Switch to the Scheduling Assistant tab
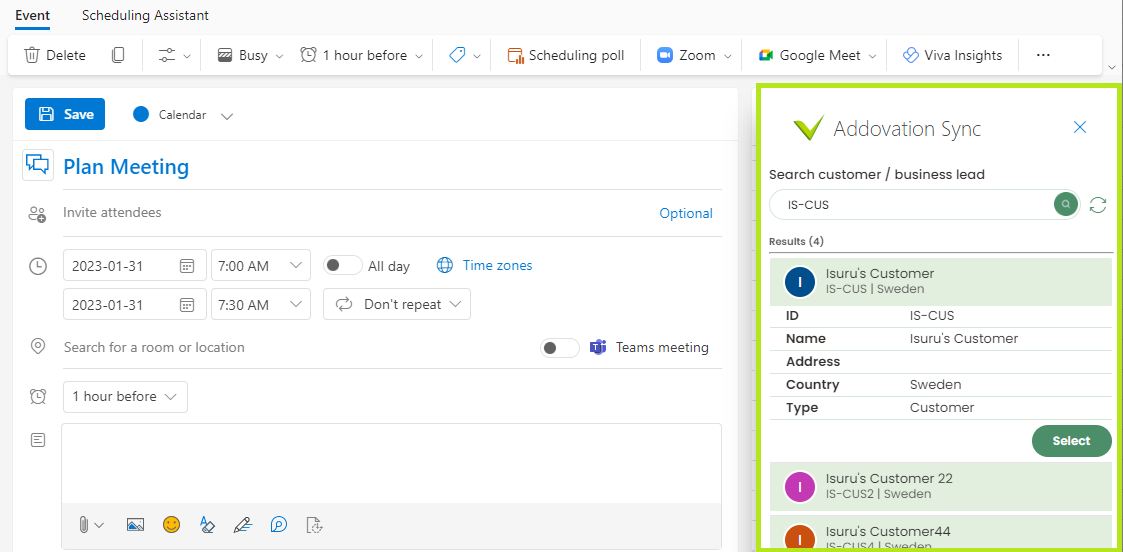The height and width of the screenshot is (552, 1123). [x=145, y=15]
